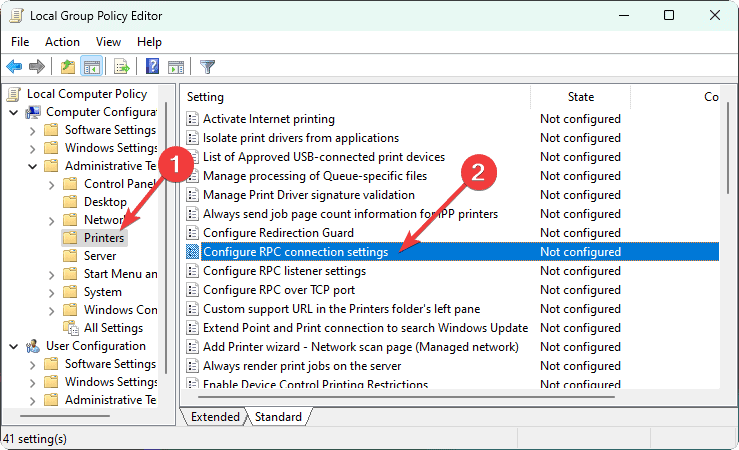Select Always send job page count information
The width and height of the screenshot is (739, 450).
(x=350, y=214)
